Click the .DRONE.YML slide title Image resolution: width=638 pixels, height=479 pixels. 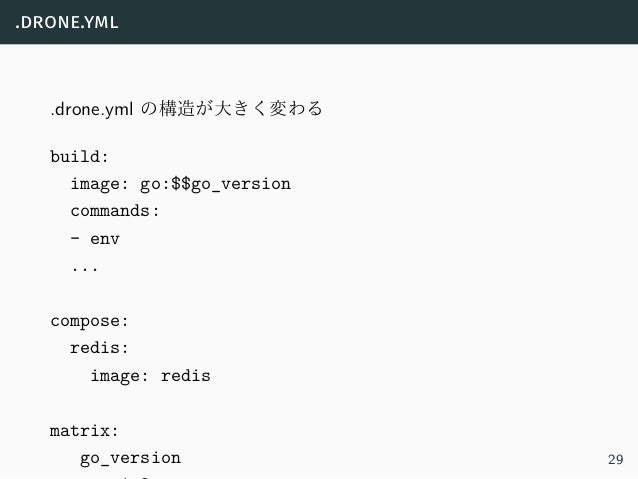(67, 22)
